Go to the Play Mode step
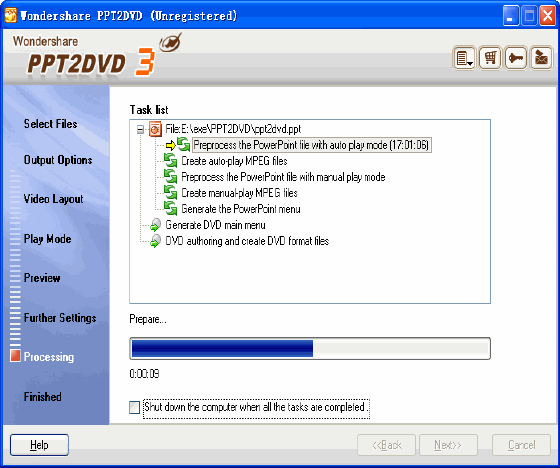560x468 pixels. (x=48, y=239)
